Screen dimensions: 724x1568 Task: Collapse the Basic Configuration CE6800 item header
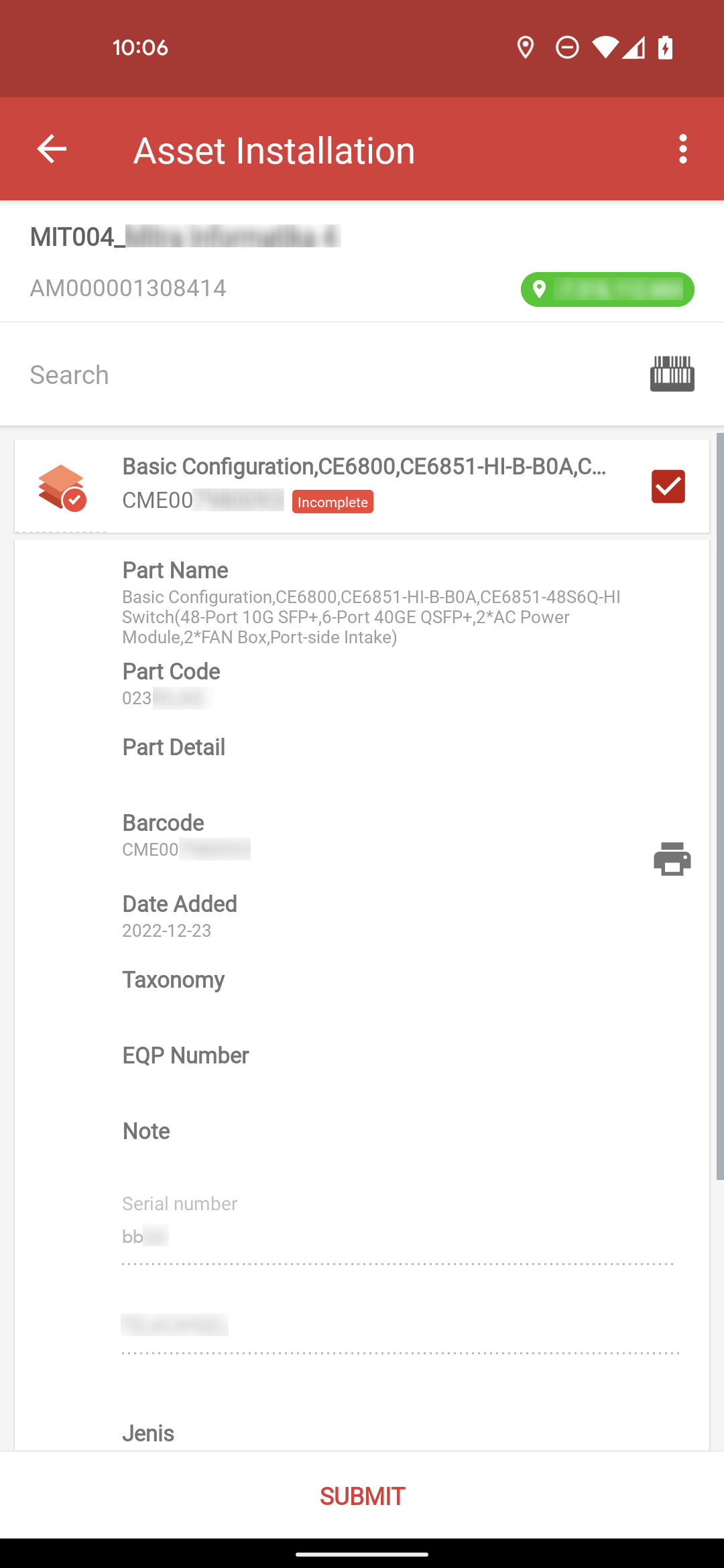point(362,486)
